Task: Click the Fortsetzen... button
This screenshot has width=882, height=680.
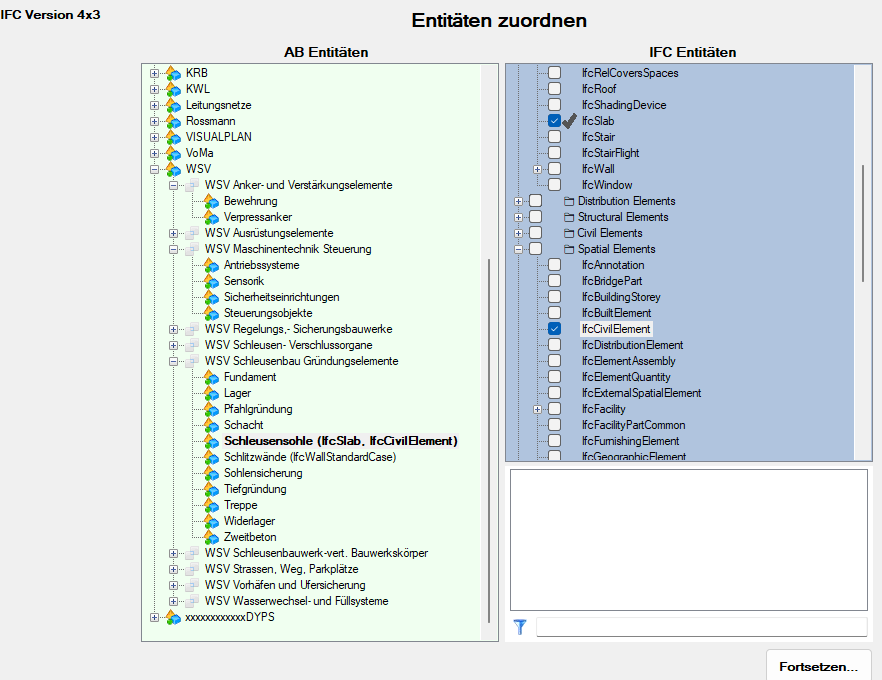Action: point(818,667)
